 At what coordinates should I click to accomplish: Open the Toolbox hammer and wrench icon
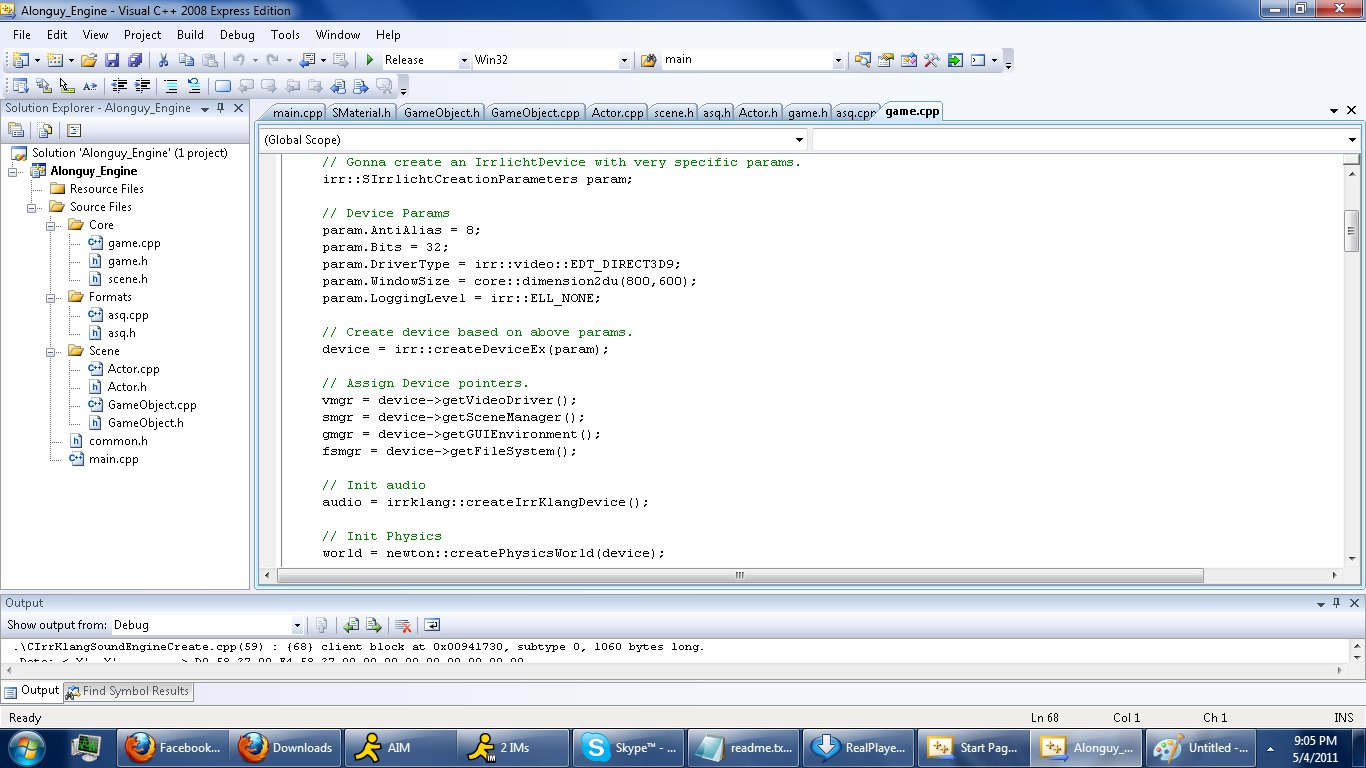click(x=931, y=60)
